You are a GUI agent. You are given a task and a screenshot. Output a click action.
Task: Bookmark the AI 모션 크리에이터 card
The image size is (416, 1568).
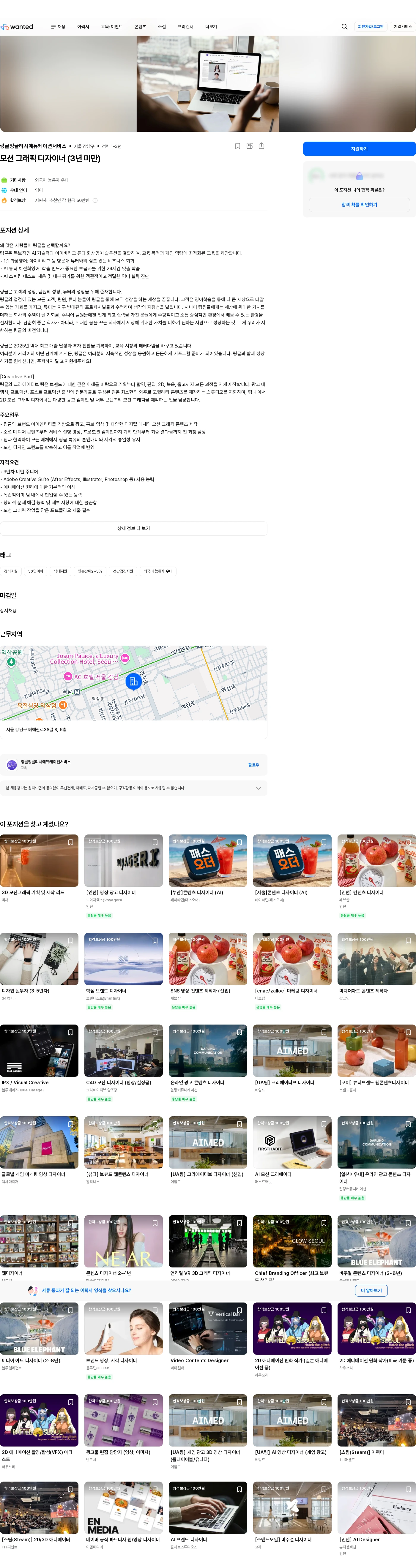coord(324,1124)
